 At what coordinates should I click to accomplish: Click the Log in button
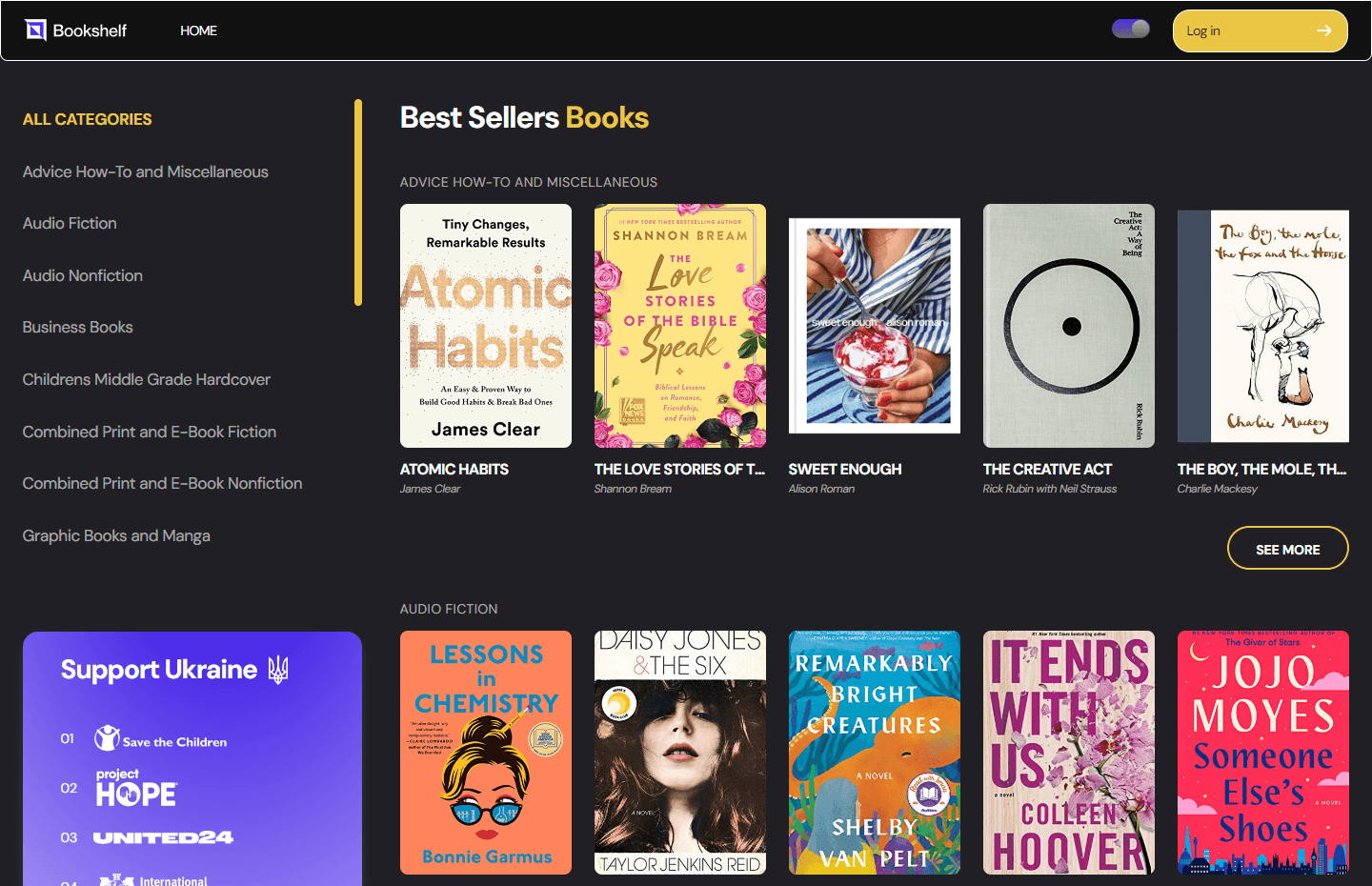(1260, 30)
